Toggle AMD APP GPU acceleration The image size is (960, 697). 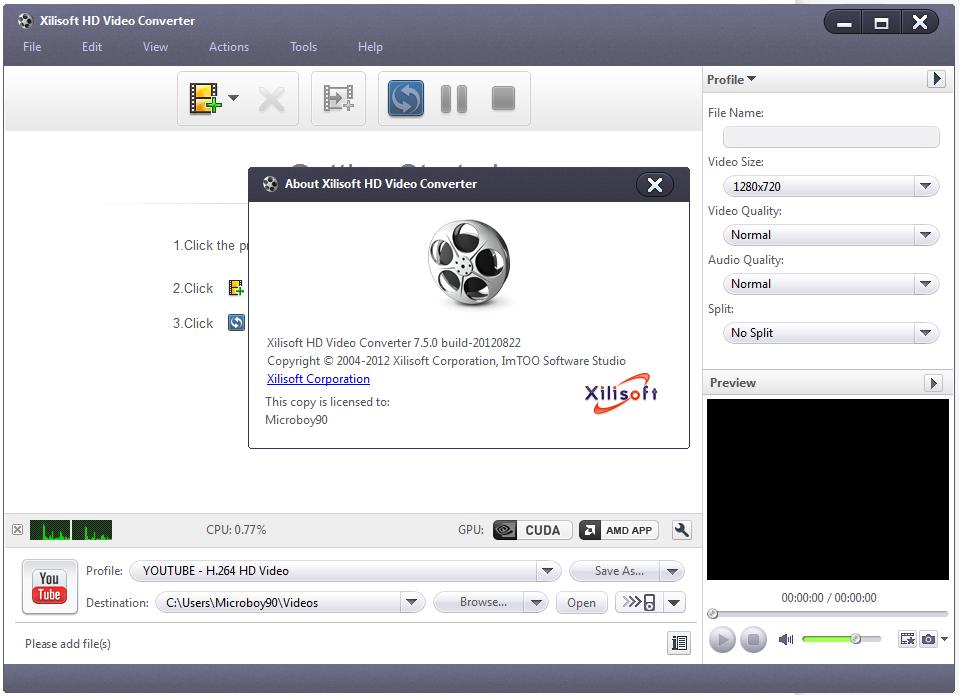pyautogui.click(x=618, y=530)
